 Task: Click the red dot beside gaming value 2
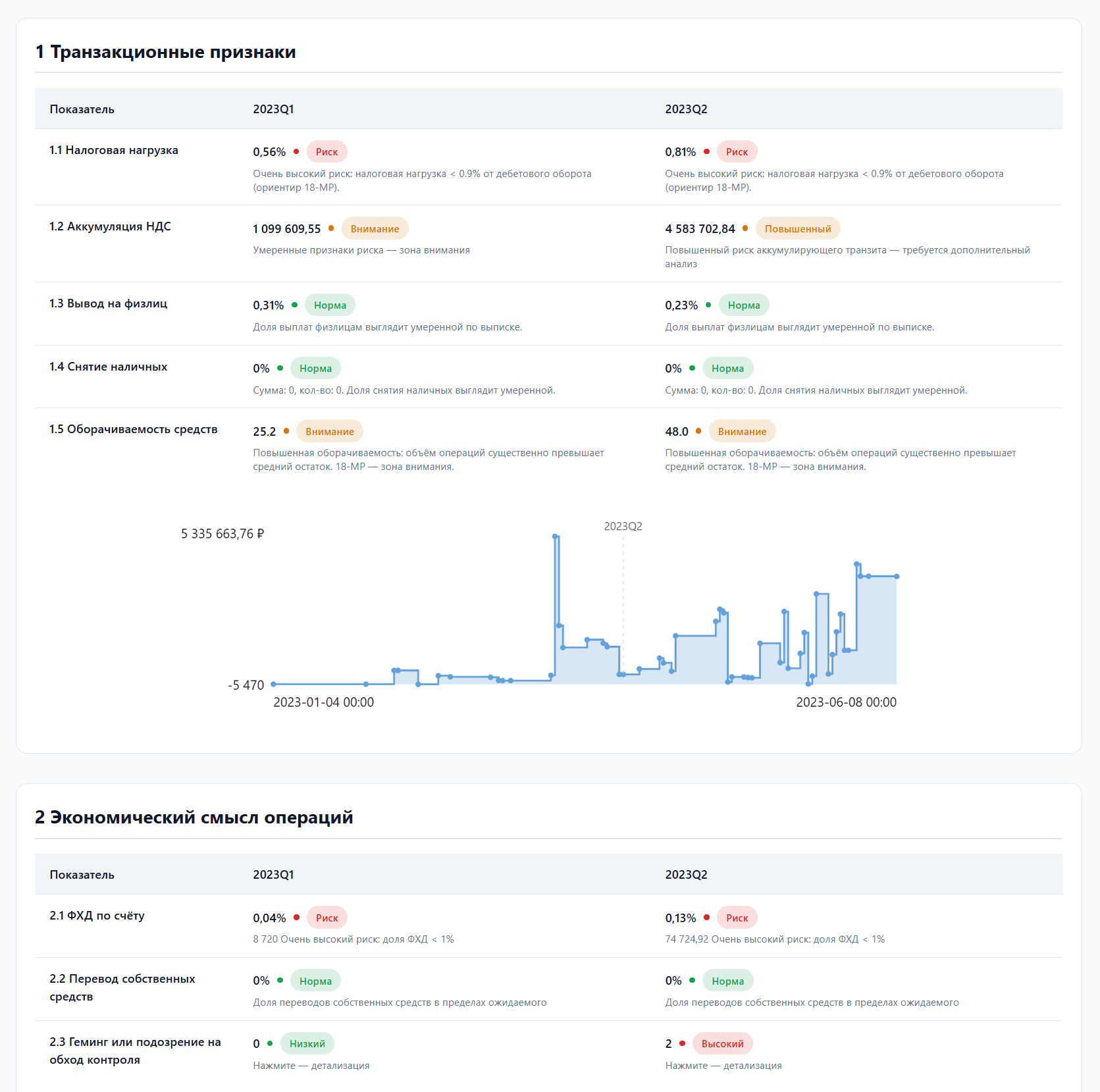tap(682, 1043)
